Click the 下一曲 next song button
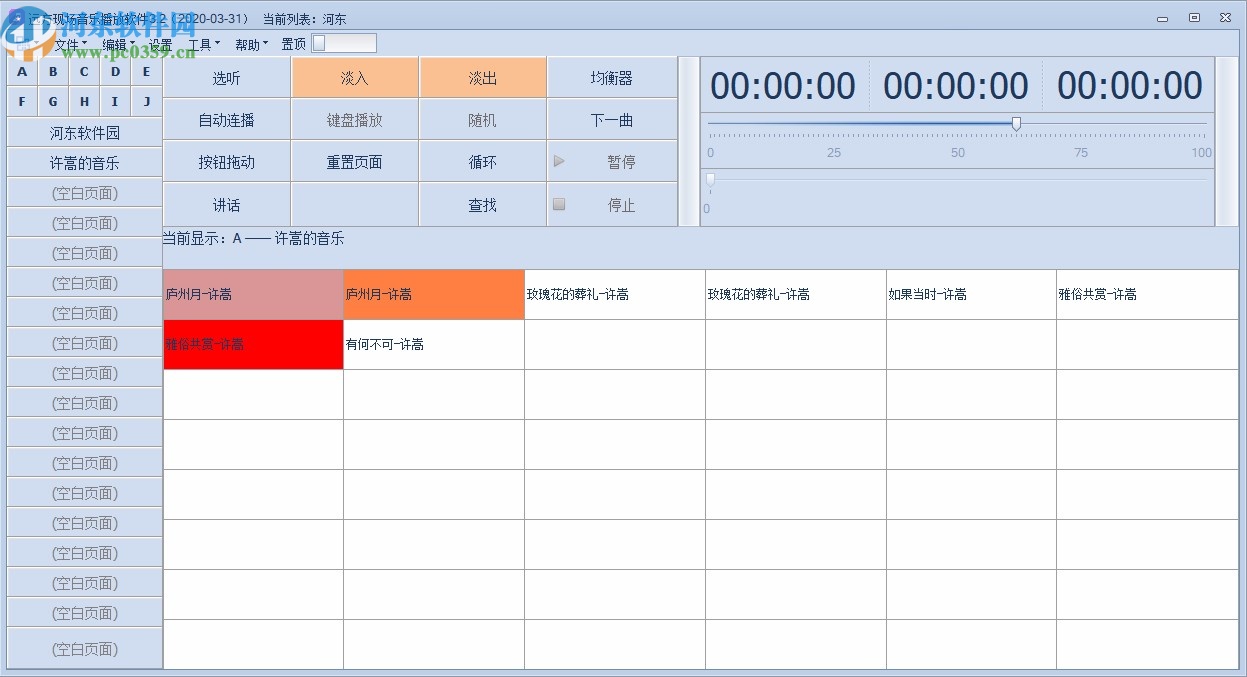 click(611, 119)
